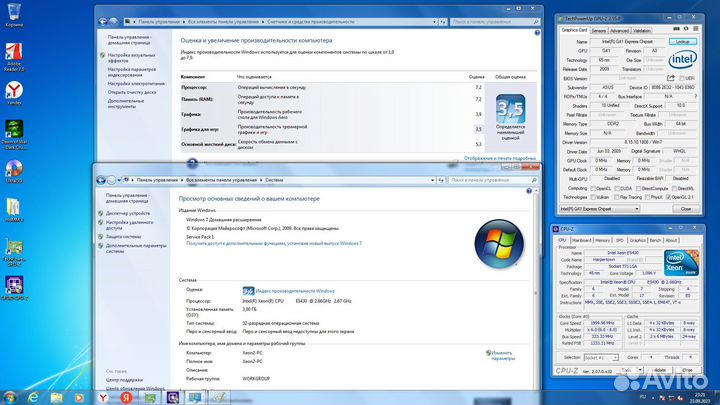Click the change settings link beside computer name
Viewport: 720px width, 405px height.
(x=502, y=356)
